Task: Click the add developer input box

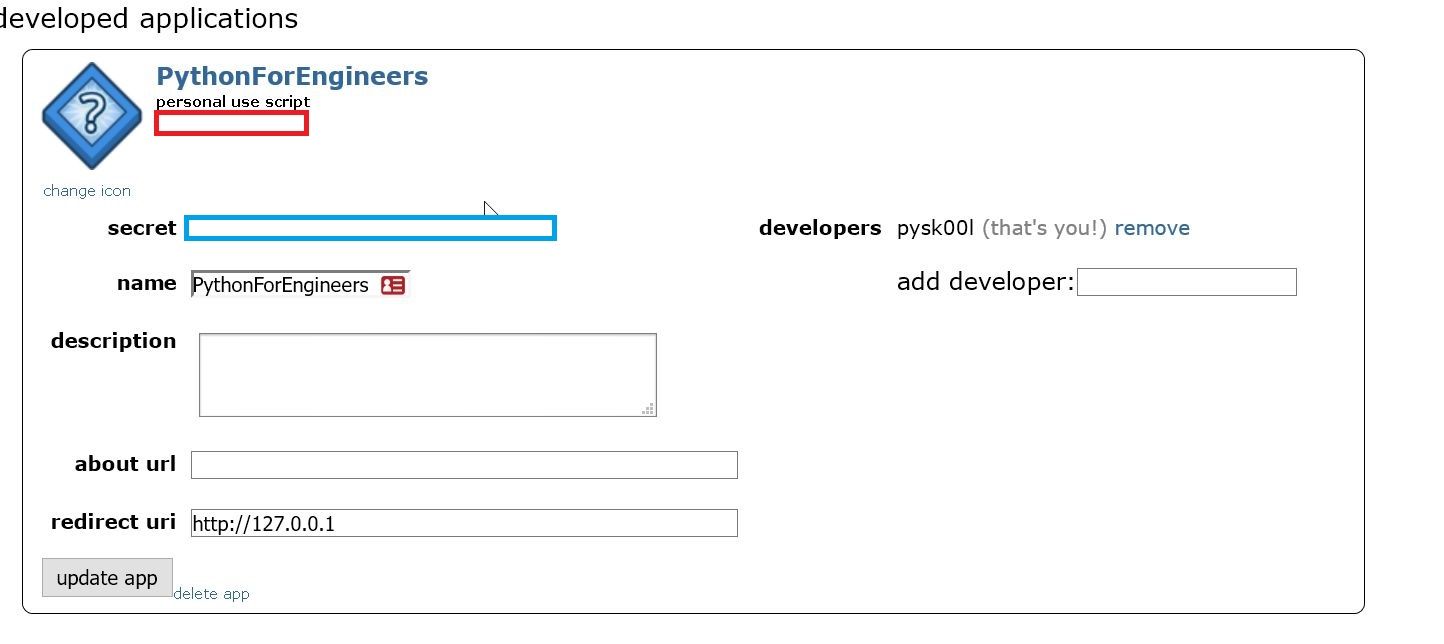Action: 1187,282
